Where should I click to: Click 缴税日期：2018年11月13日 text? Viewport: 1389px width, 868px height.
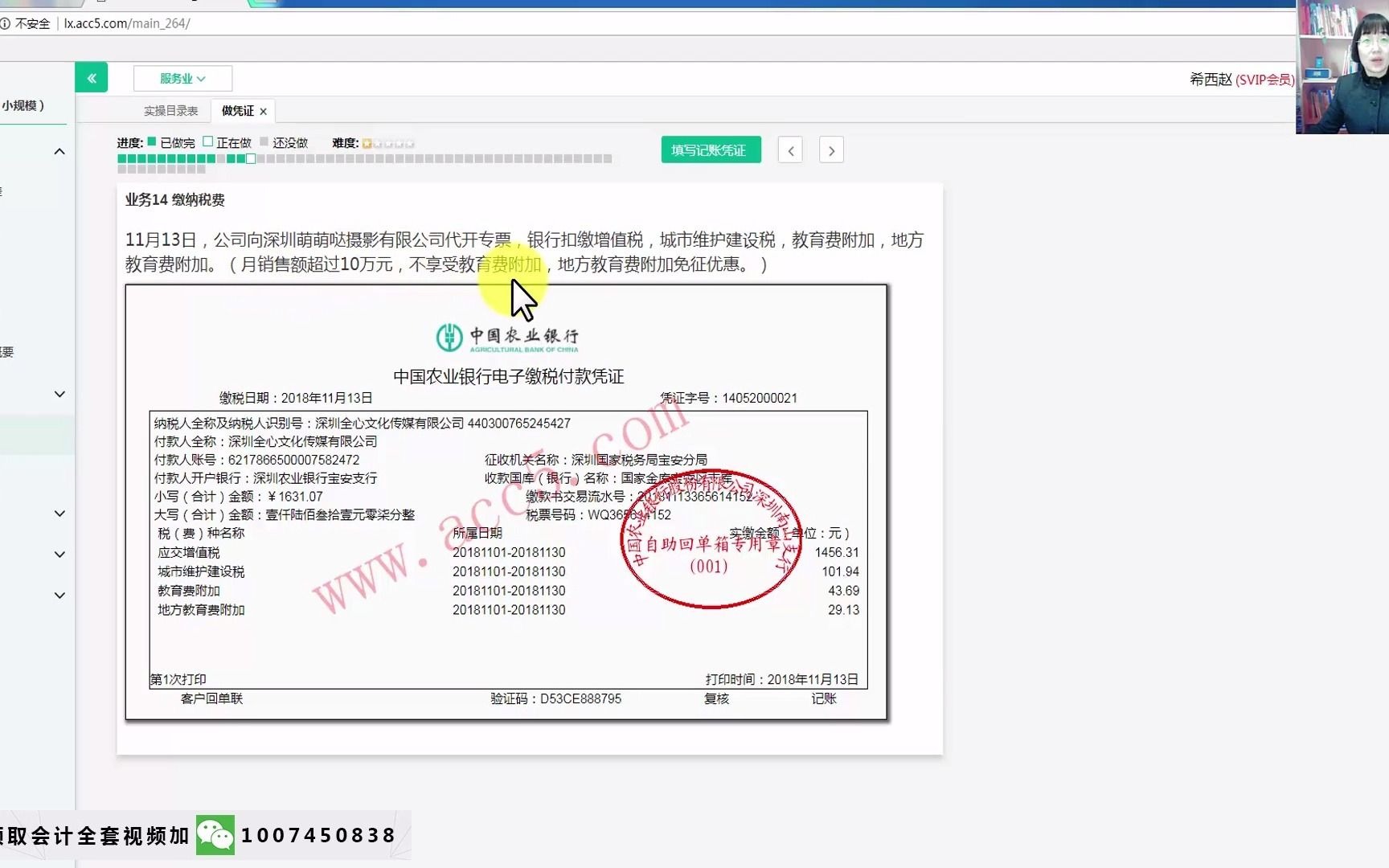click(x=296, y=398)
